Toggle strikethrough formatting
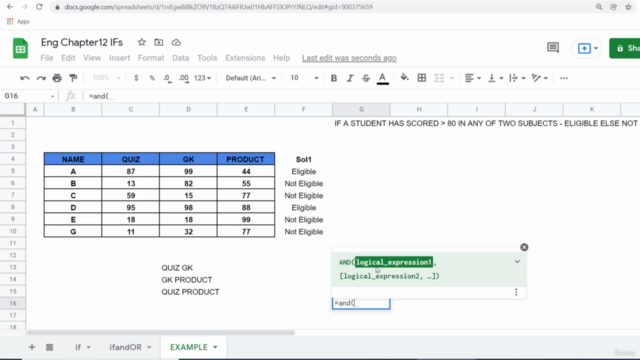 (366, 78)
